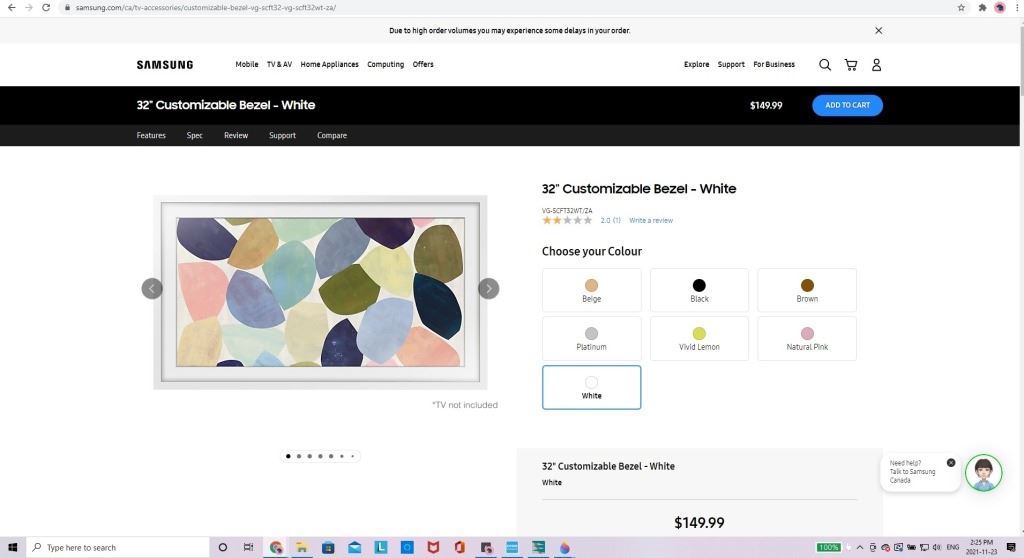Open the shopping cart icon
Screen dimensions: 1024x558
coord(851,65)
